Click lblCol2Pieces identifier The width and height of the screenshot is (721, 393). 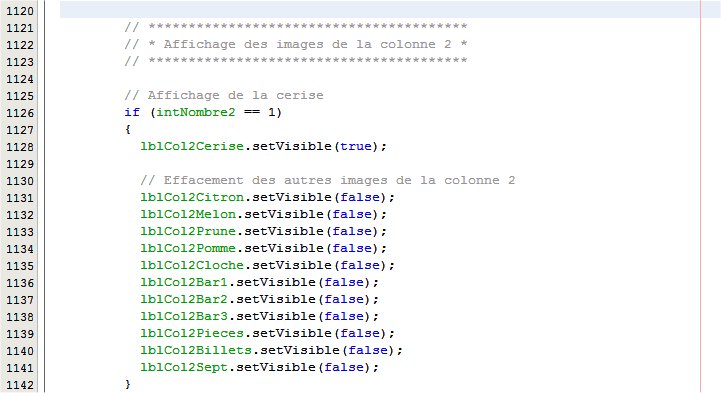[x=192, y=333]
